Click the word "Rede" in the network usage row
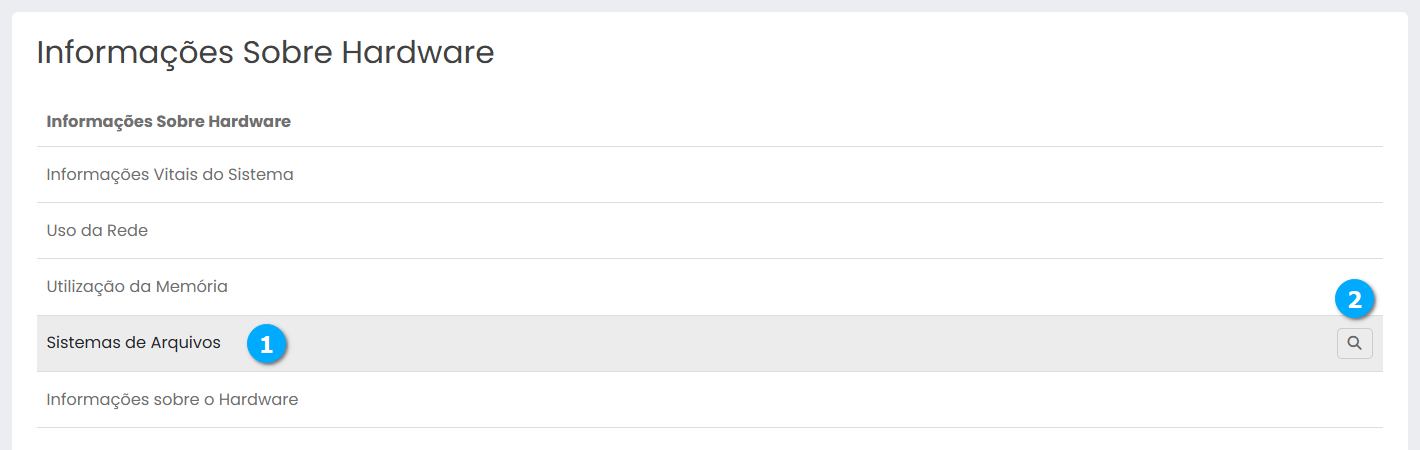 (x=129, y=231)
